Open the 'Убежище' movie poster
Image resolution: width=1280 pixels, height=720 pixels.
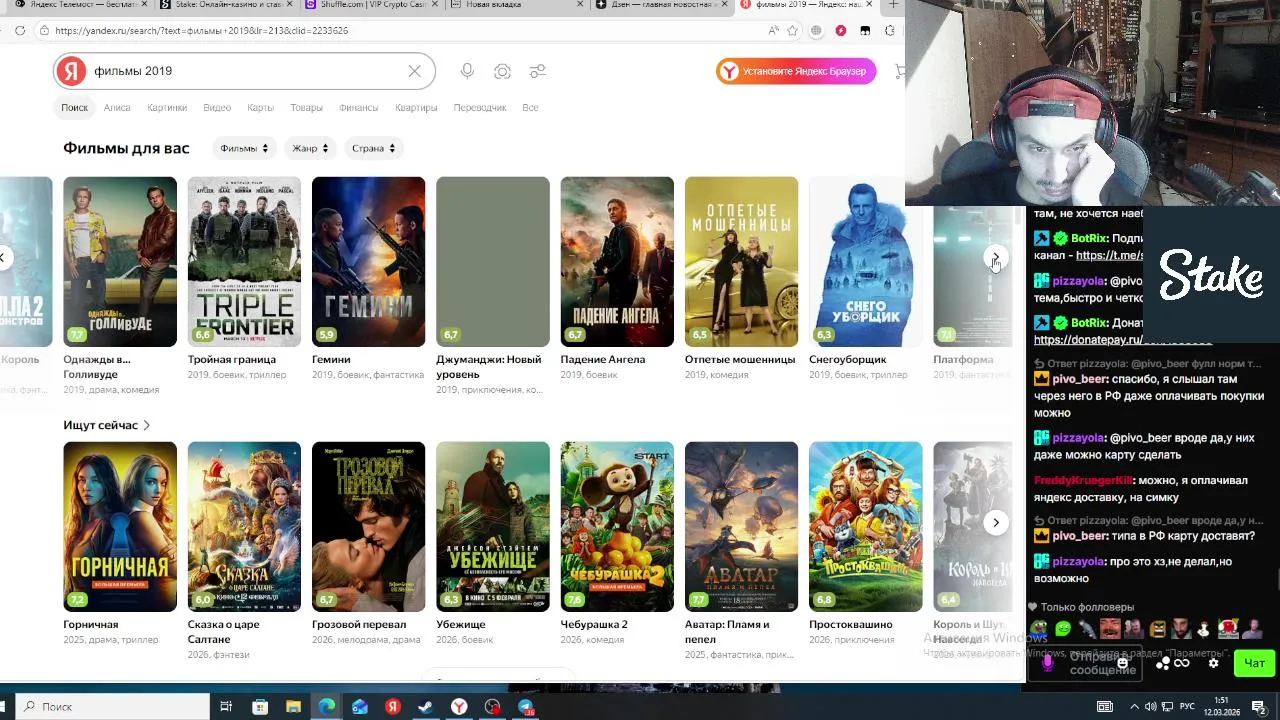[x=493, y=527]
